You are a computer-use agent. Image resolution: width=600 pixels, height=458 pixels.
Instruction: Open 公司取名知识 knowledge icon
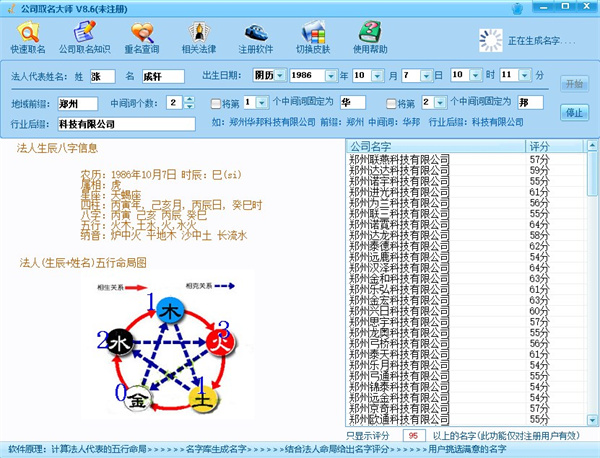[85, 37]
